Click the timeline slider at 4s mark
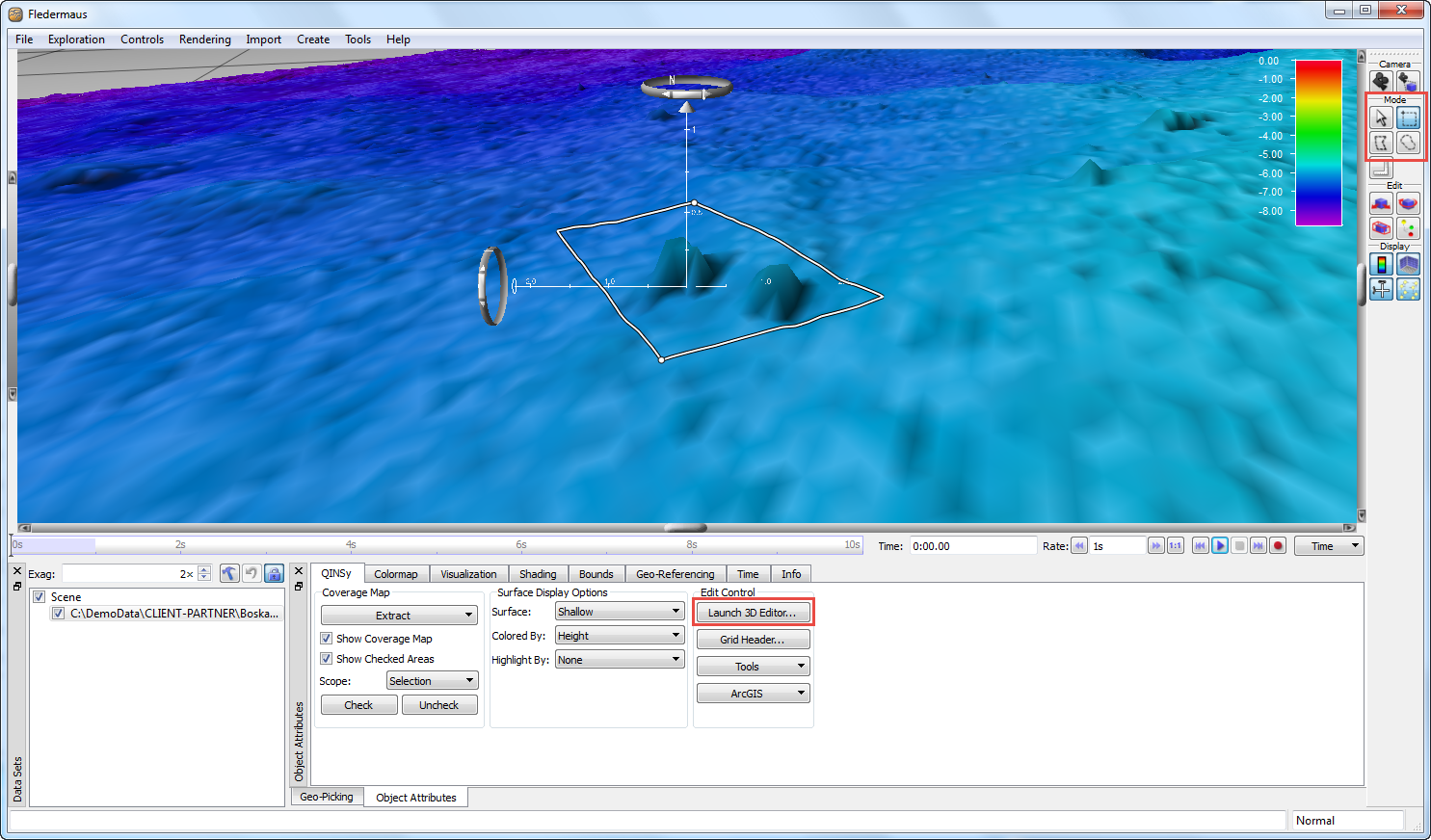The width and height of the screenshot is (1431, 840). click(x=351, y=546)
